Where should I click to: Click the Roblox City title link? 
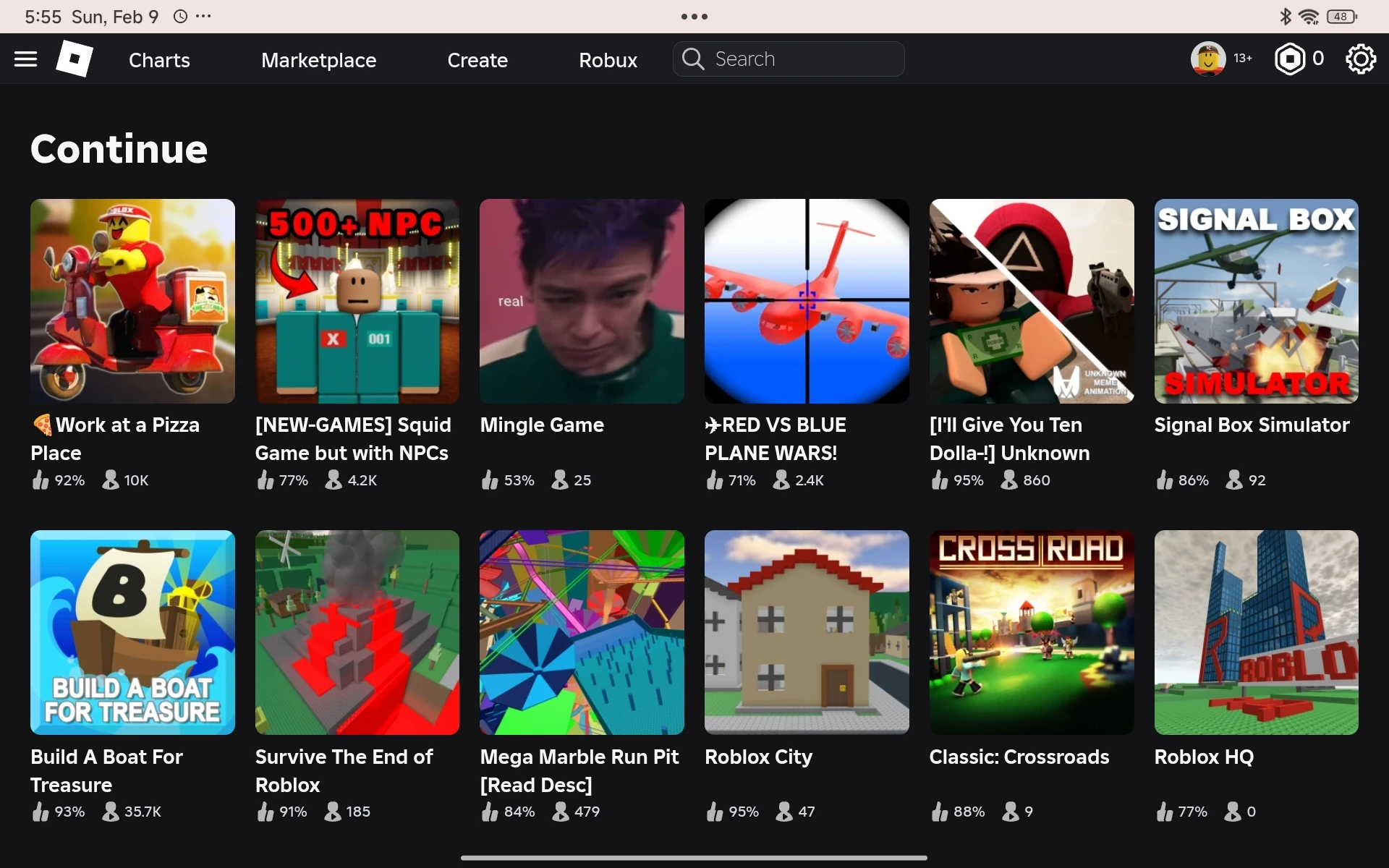(758, 757)
